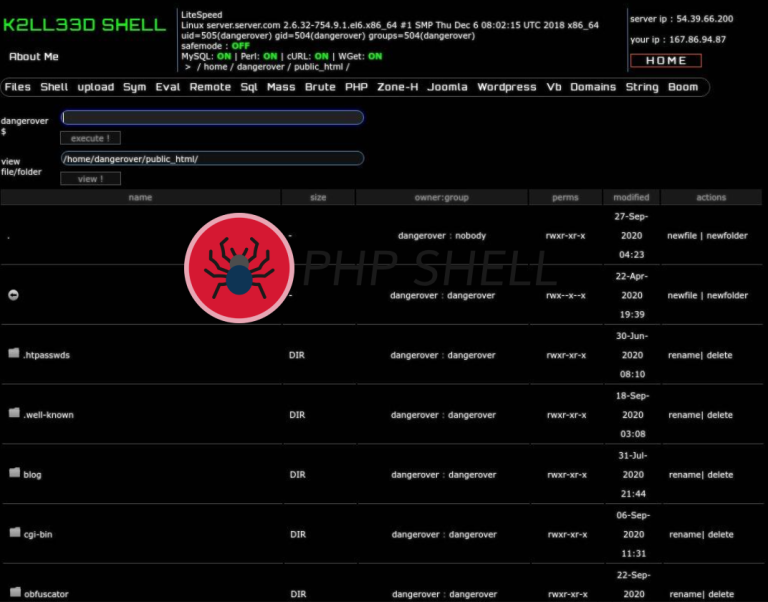Select the Files menu item
Screen dimensions: 768x602
[18, 87]
